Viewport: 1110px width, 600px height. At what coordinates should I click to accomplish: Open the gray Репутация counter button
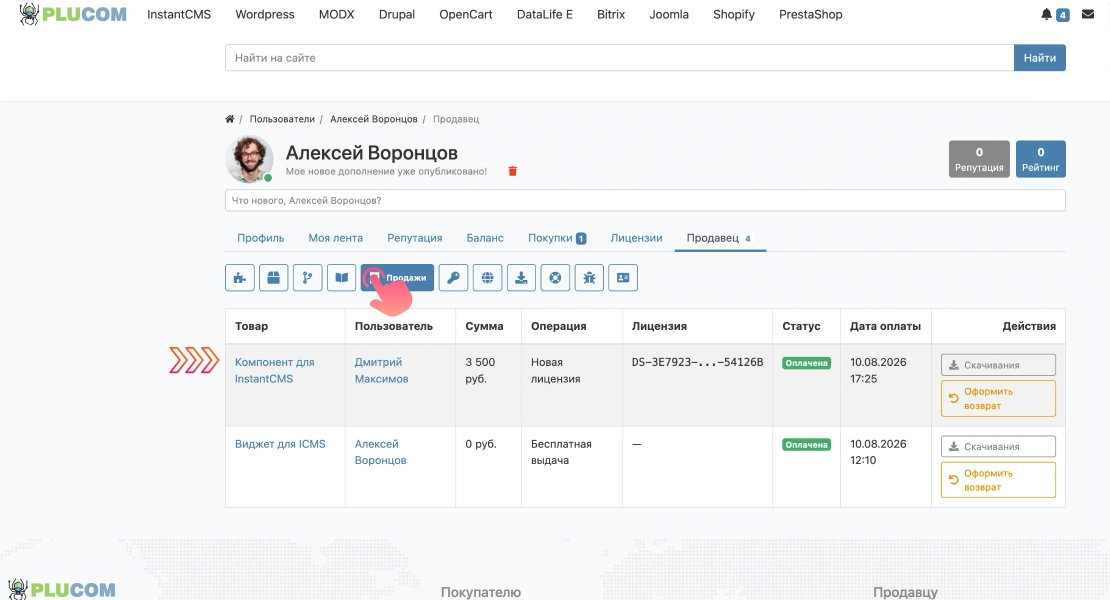pyautogui.click(x=979, y=159)
